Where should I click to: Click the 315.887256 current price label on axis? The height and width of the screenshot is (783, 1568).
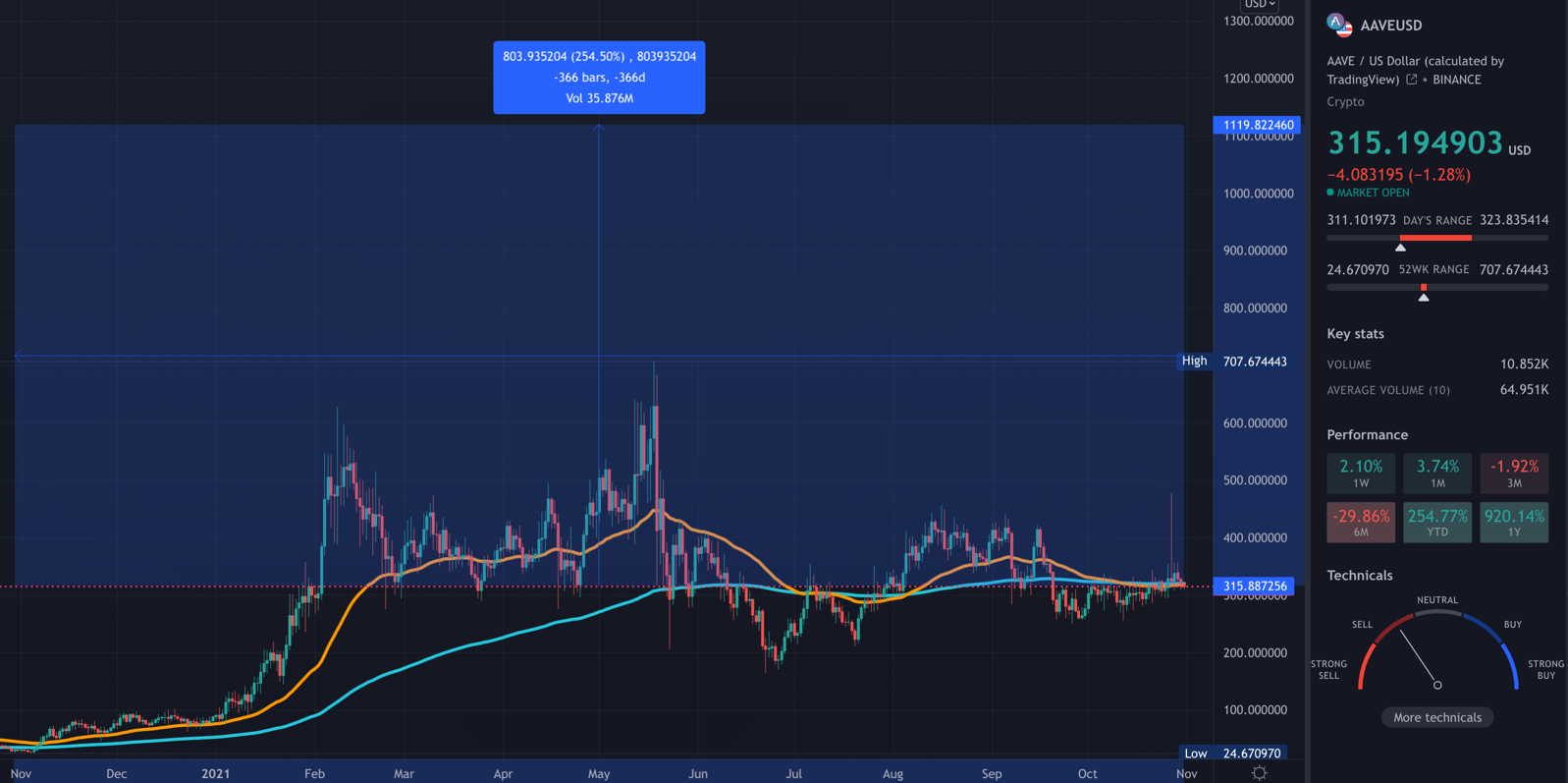point(1255,587)
